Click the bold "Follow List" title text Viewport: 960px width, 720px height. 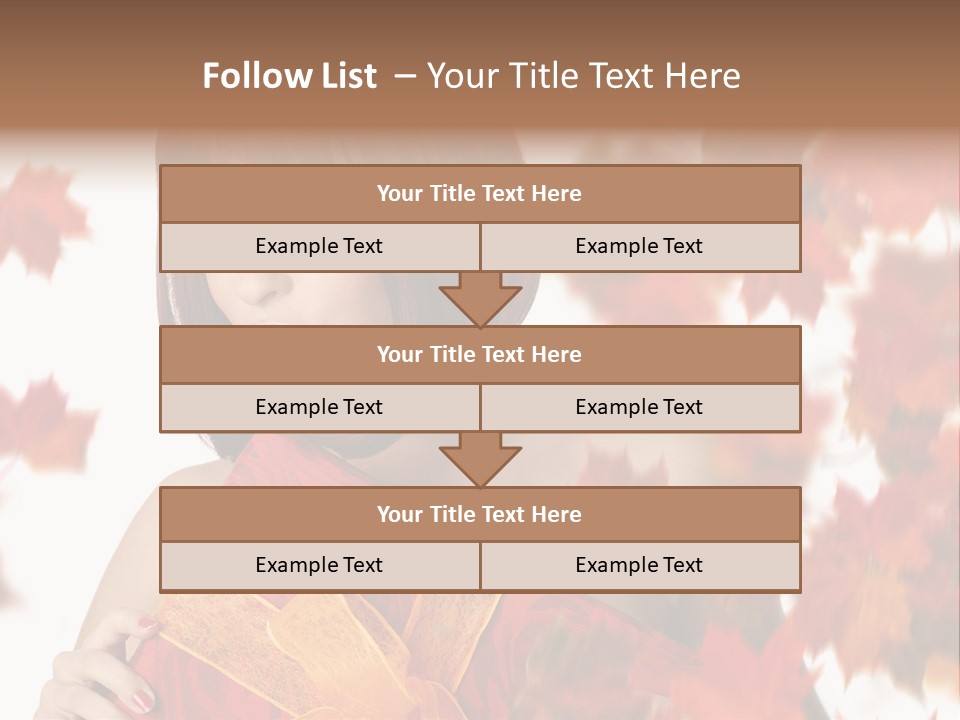coord(289,76)
